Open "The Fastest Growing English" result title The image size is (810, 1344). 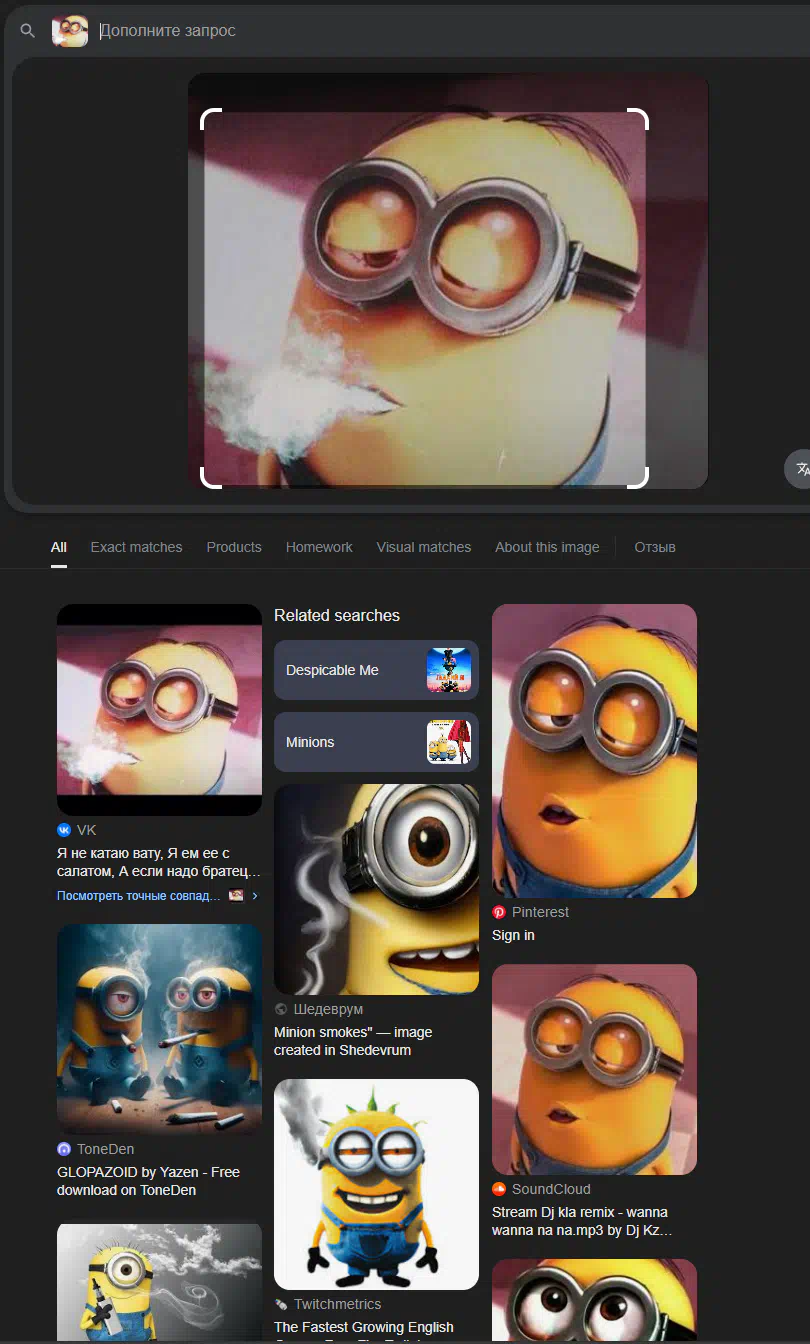[364, 1327]
